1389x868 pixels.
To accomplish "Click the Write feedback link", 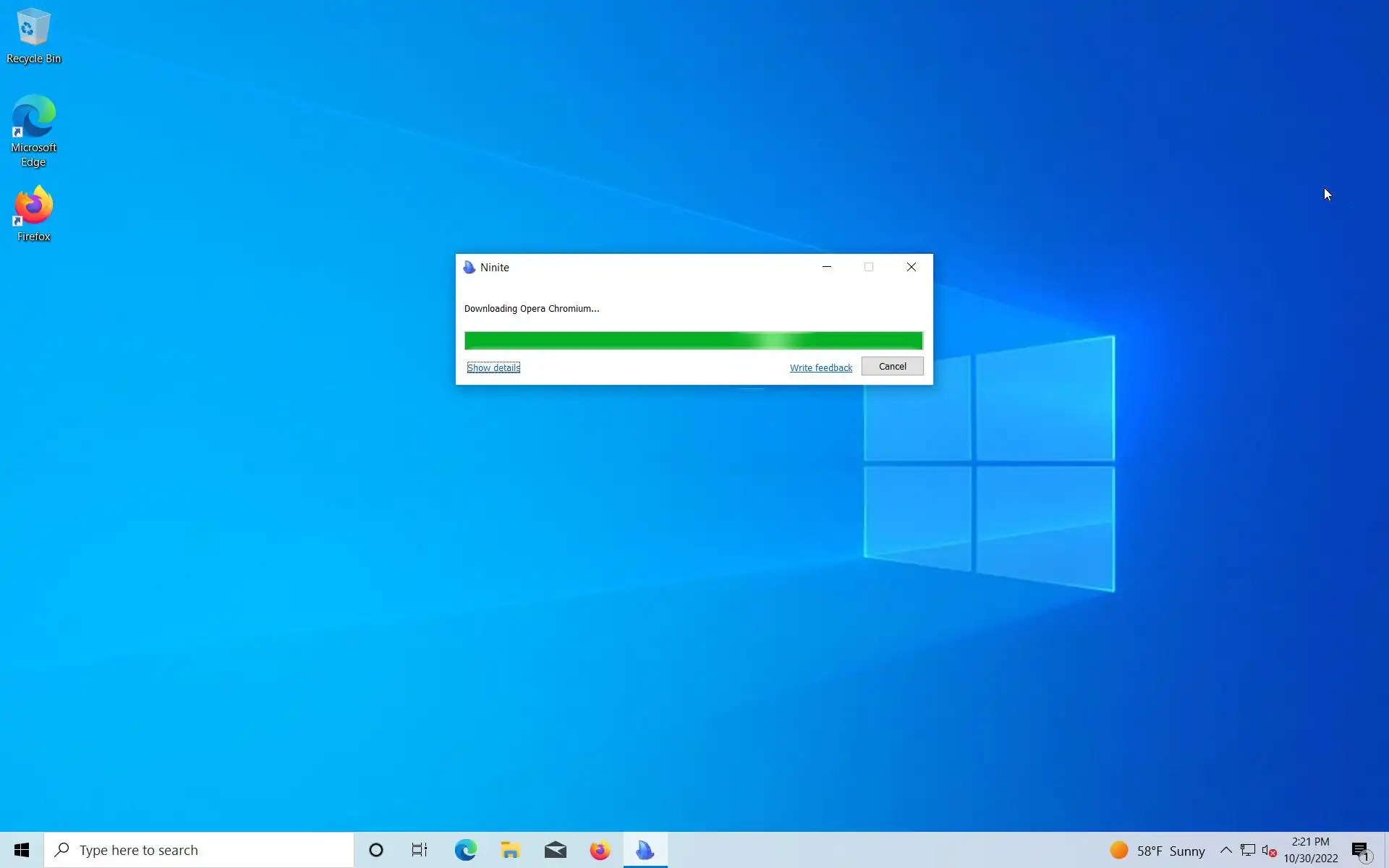I will point(820,367).
